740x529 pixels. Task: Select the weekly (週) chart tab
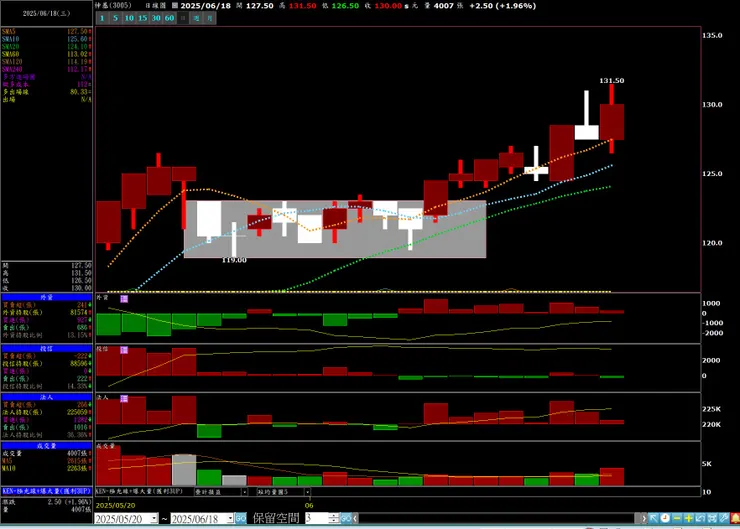196,18
